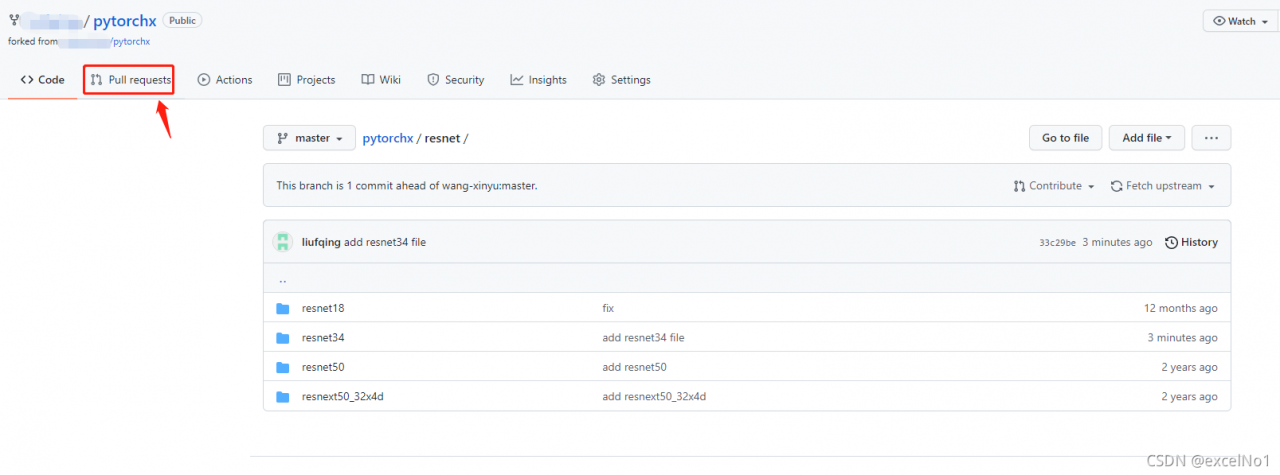Open the Fetch upstream dropdown
The width and height of the screenshot is (1280, 475).
(1162, 186)
